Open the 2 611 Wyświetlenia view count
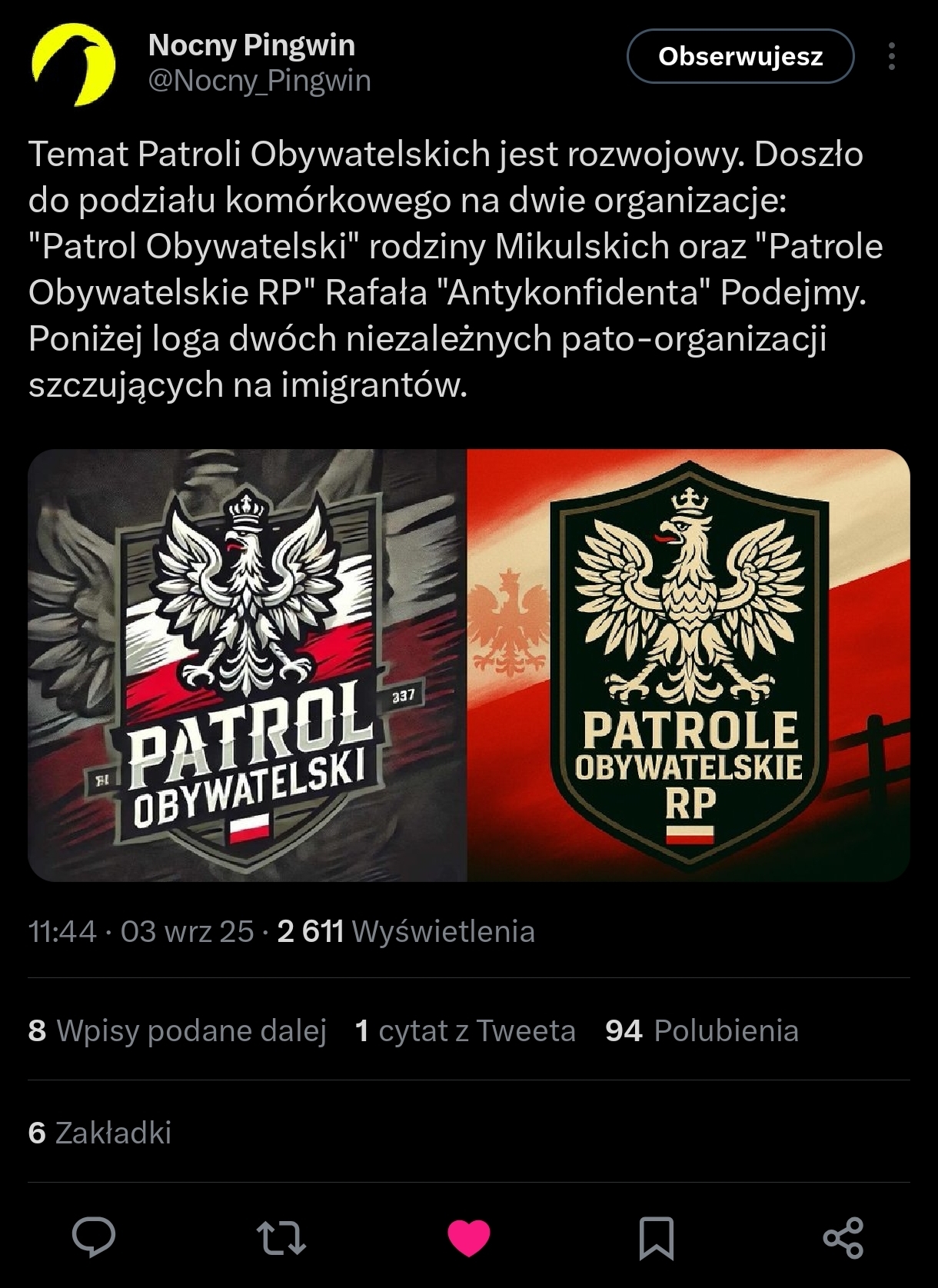This screenshot has height=1288, width=938. (x=406, y=931)
